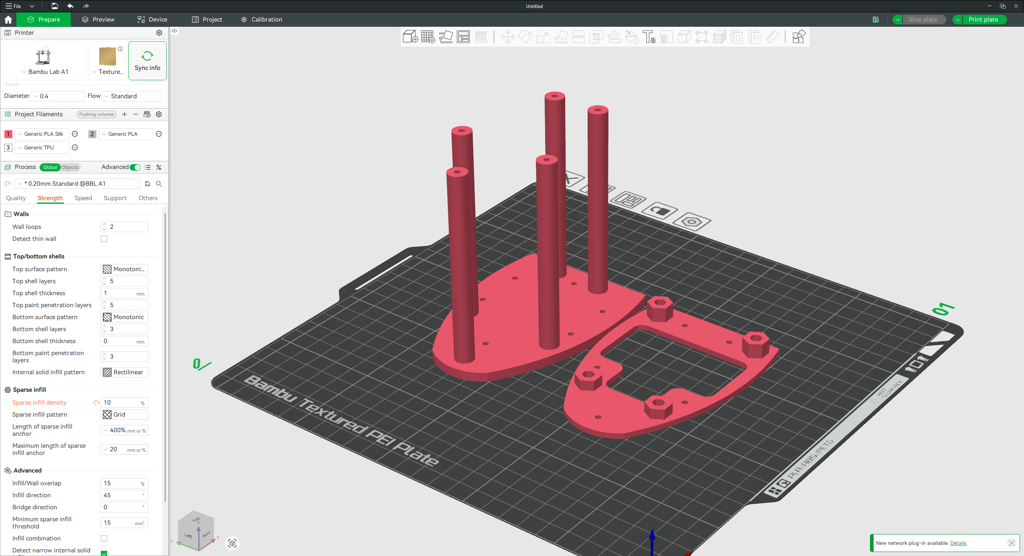Click the zoom-to-fit icon next to the view cube
Screen dimensions: 1024x556
232,543
